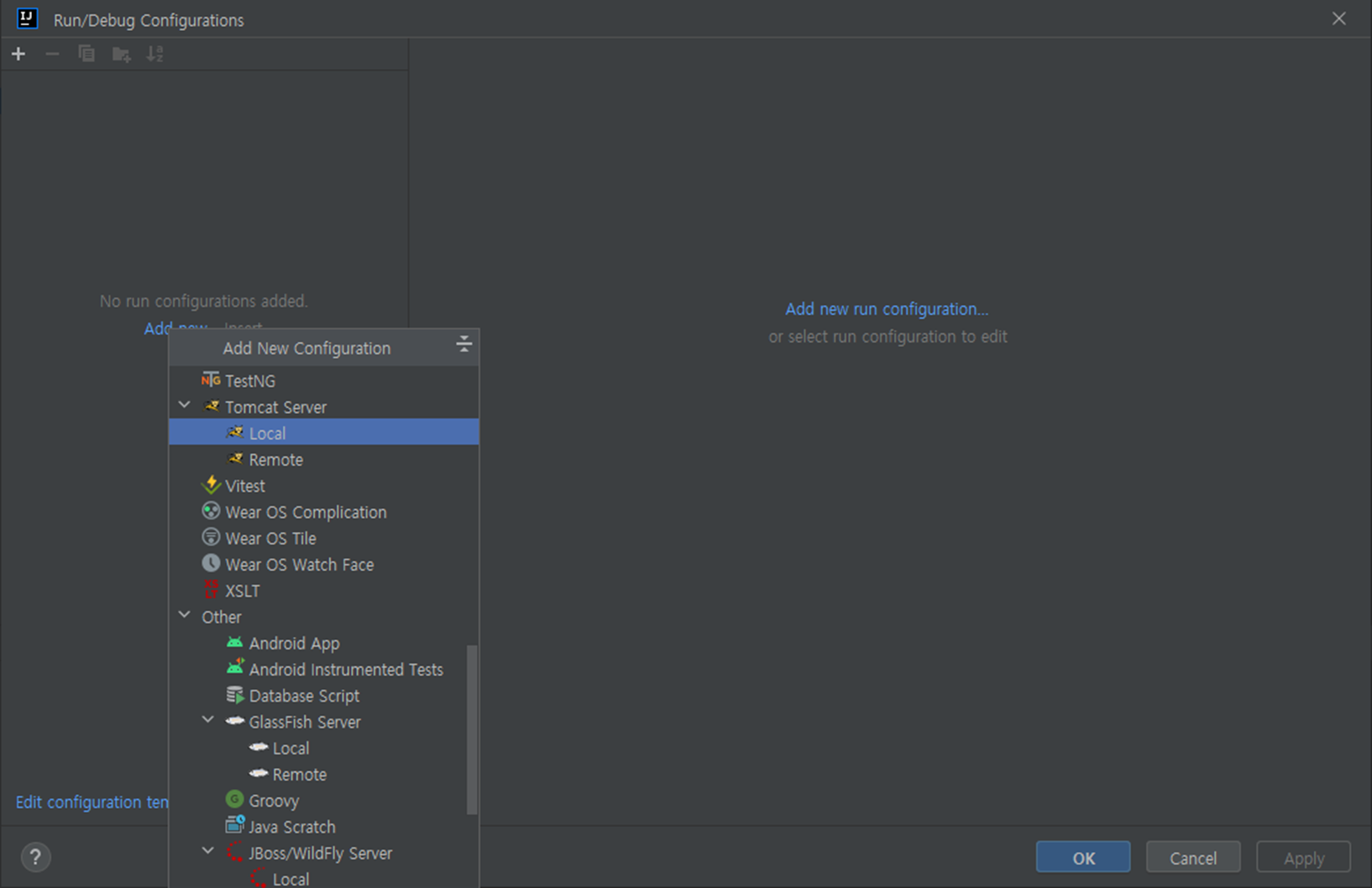Click the popup settings icon beside Add New Configuration
The width and height of the screenshot is (1372, 888).
pyautogui.click(x=463, y=344)
